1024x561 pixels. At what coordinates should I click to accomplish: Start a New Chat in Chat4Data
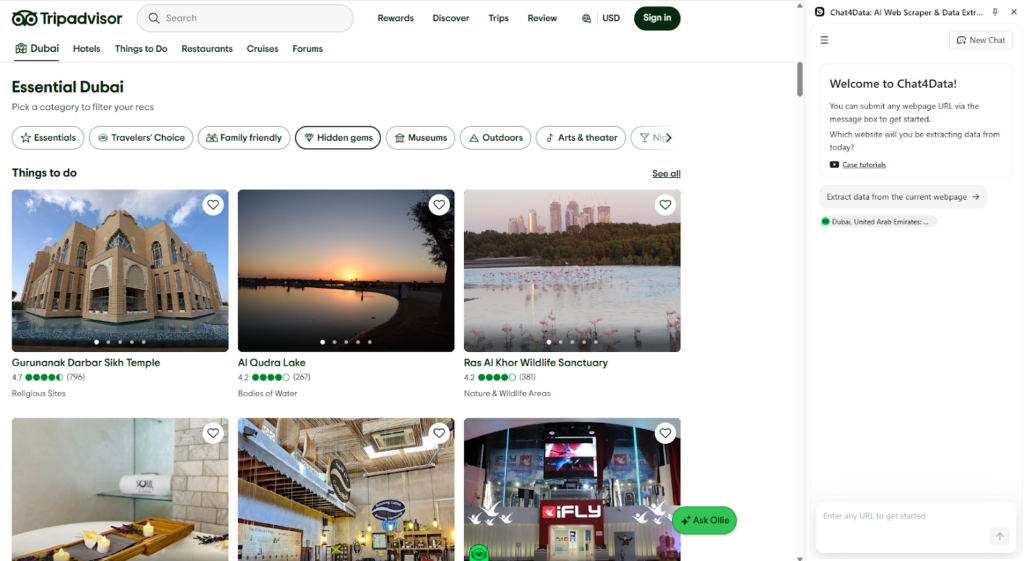(x=981, y=40)
